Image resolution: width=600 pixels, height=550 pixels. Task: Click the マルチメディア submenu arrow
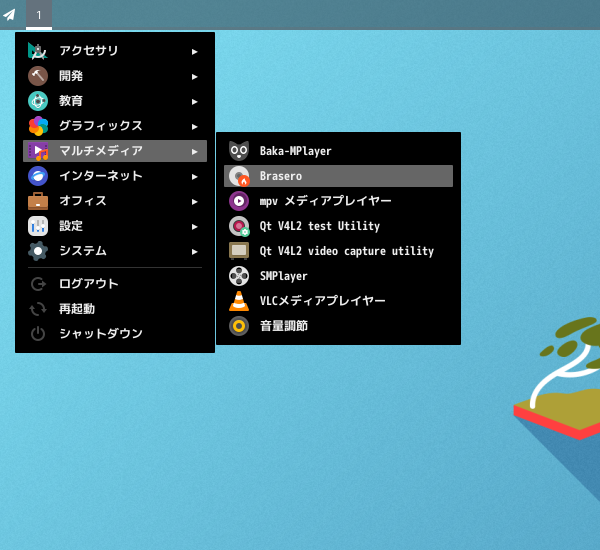click(194, 152)
